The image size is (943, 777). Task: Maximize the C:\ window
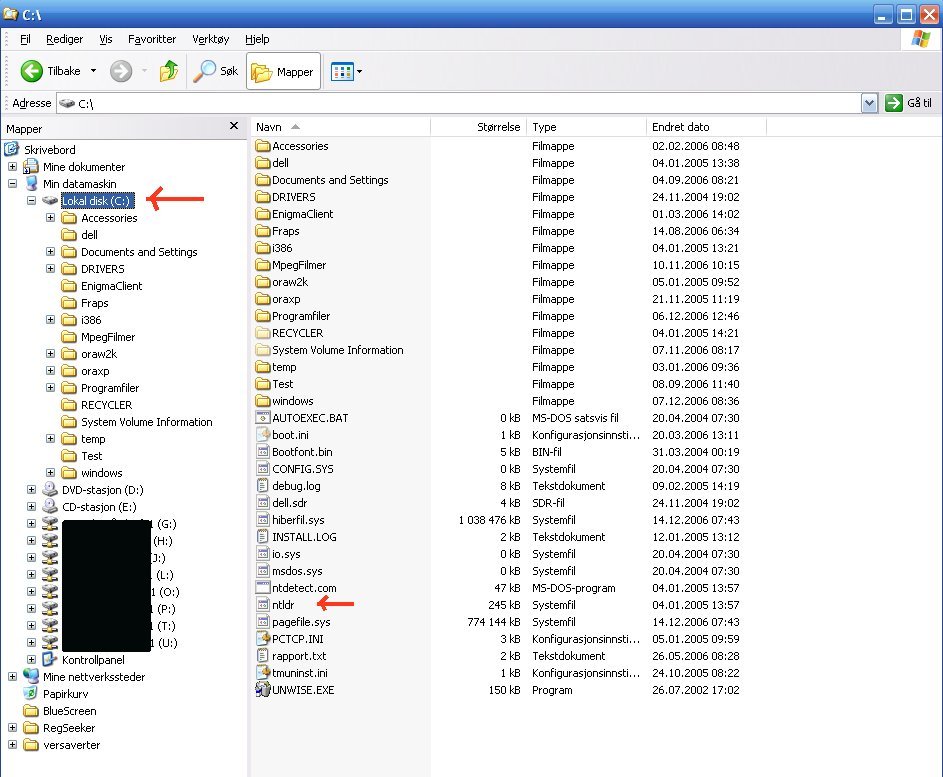906,14
